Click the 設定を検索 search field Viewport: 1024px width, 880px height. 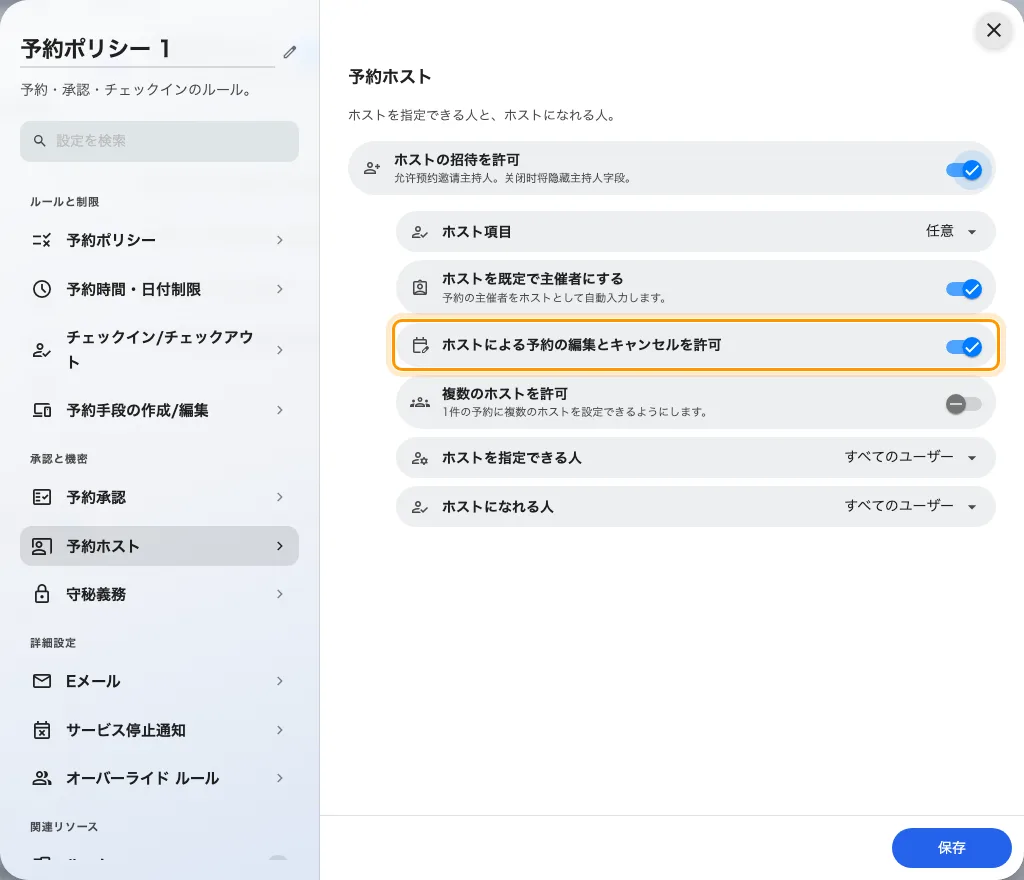coord(159,141)
